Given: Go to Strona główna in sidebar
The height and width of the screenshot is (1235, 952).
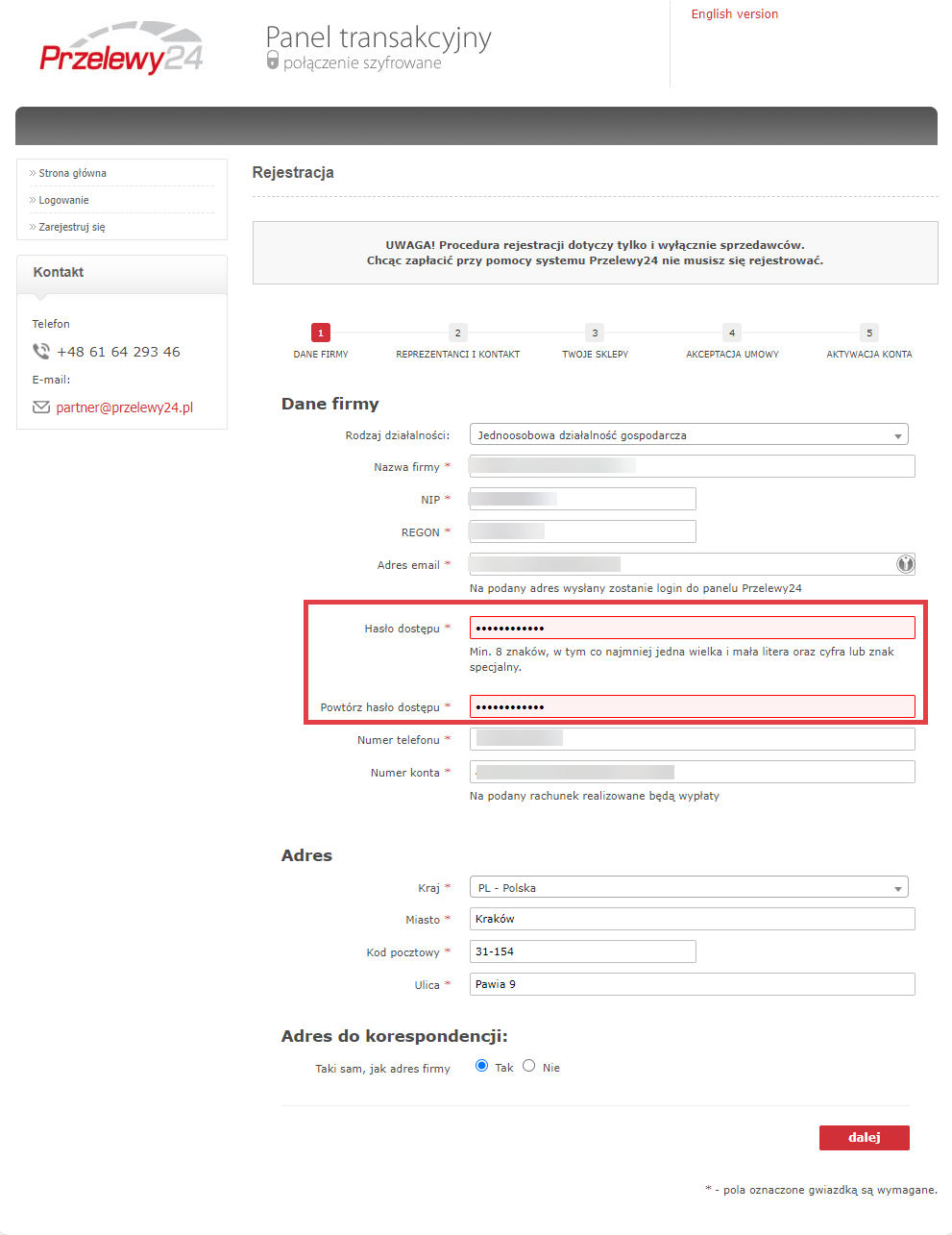Looking at the screenshot, I should point(72,174).
